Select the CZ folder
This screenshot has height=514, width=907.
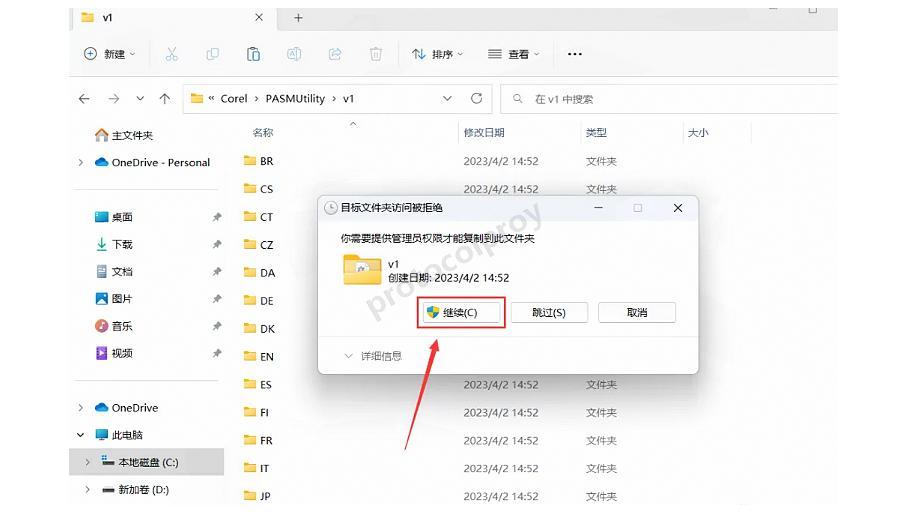[x=259, y=245]
